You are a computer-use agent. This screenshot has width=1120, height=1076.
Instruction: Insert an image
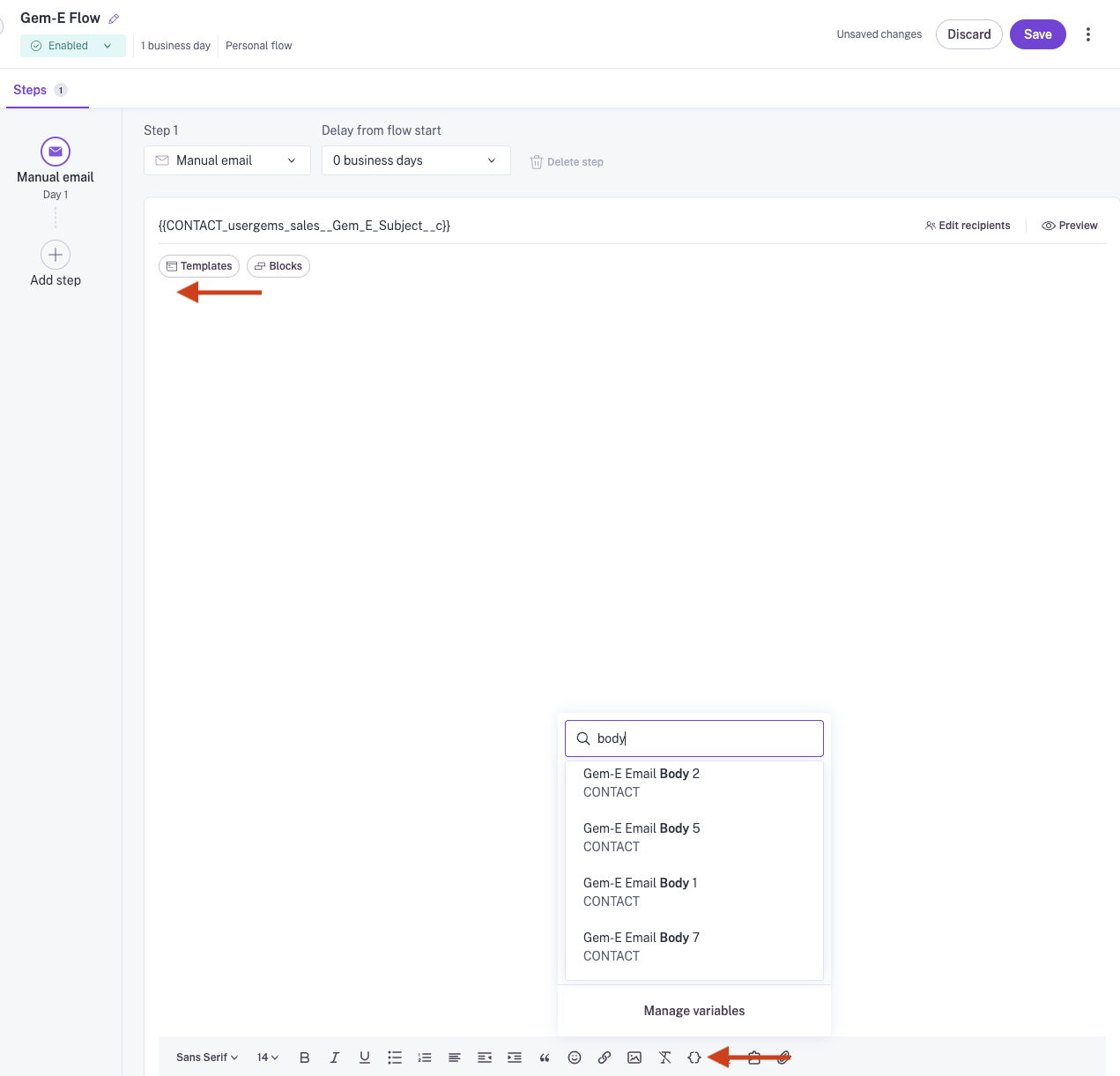pyautogui.click(x=634, y=1057)
